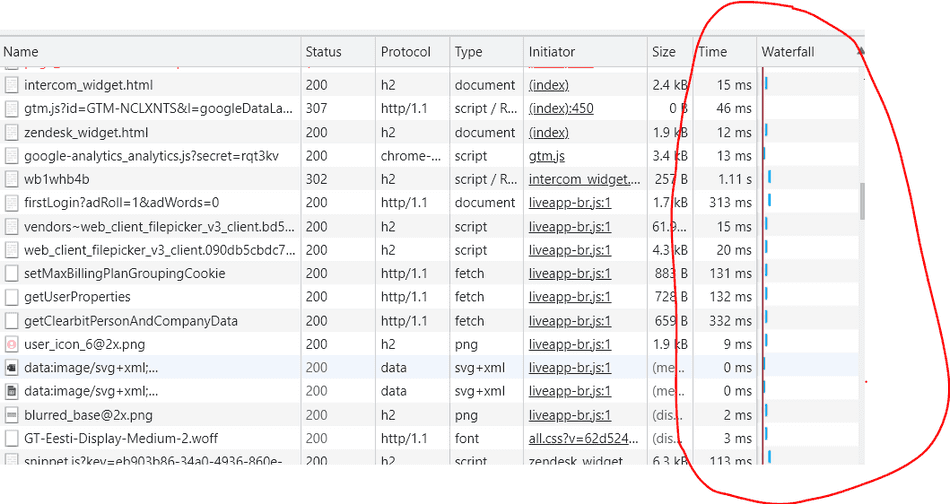Click the chrome- protocol cell

click(411, 156)
